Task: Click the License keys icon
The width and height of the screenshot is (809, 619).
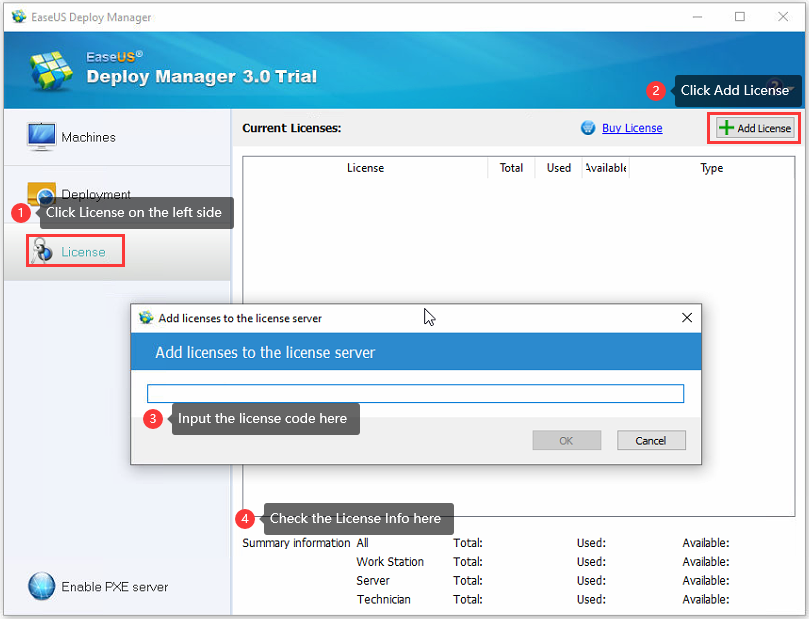Action: pyautogui.click(x=41, y=251)
